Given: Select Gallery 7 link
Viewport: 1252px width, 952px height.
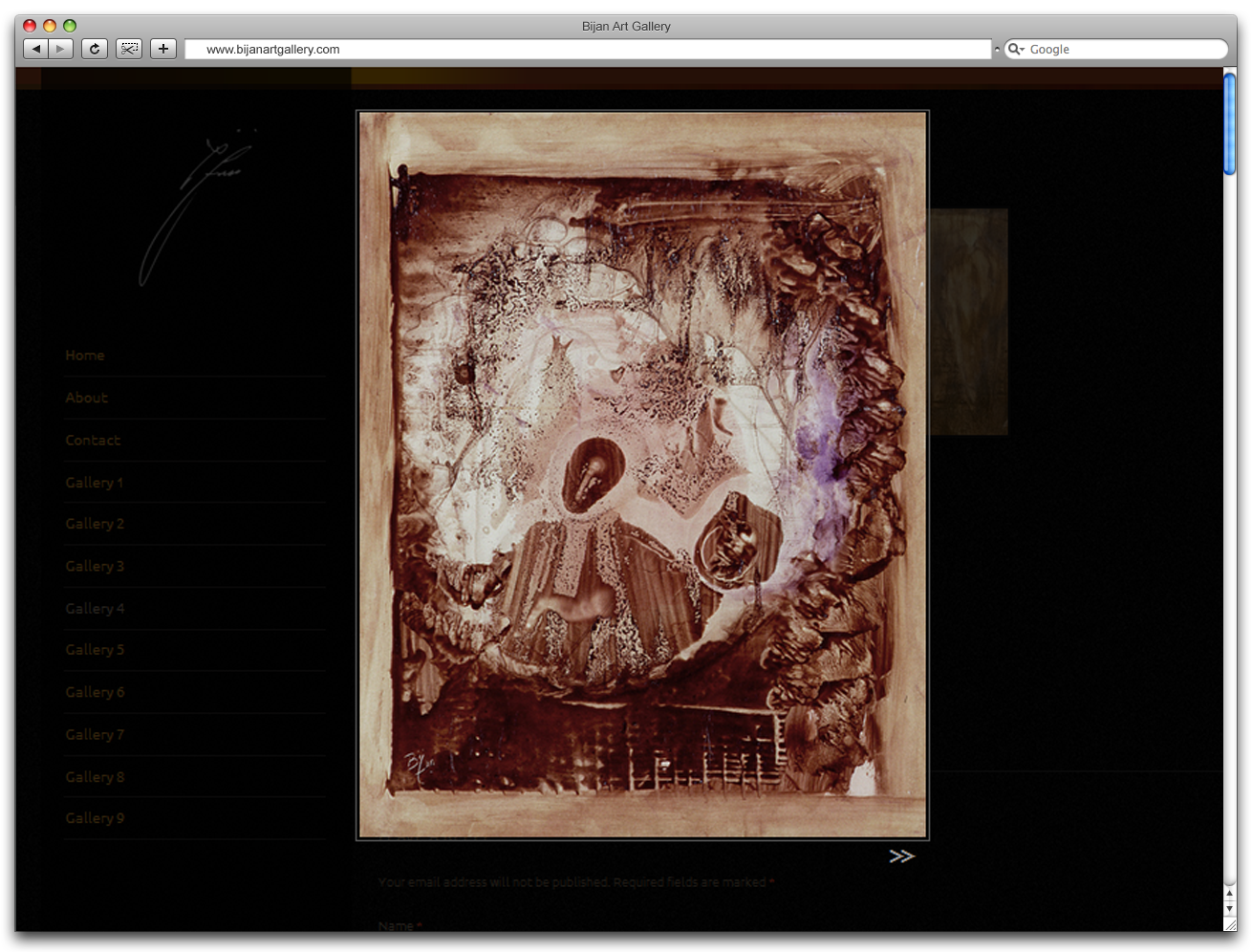Looking at the screenshot, I should [95, 735].
